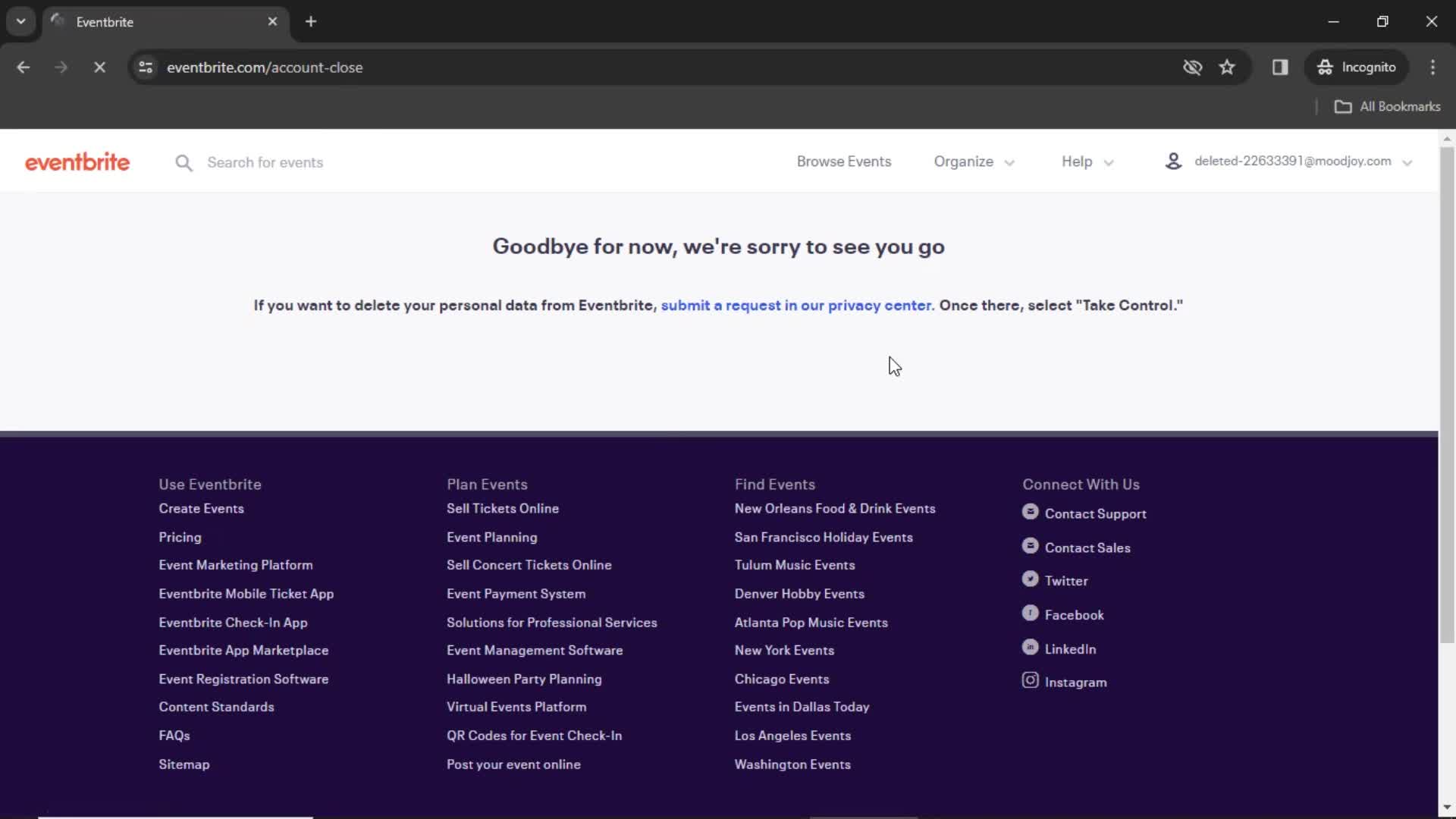The height and width of the screenshot is (819, 1456).
Task: Click the Contact Support link
Action: click(1095, 513)
